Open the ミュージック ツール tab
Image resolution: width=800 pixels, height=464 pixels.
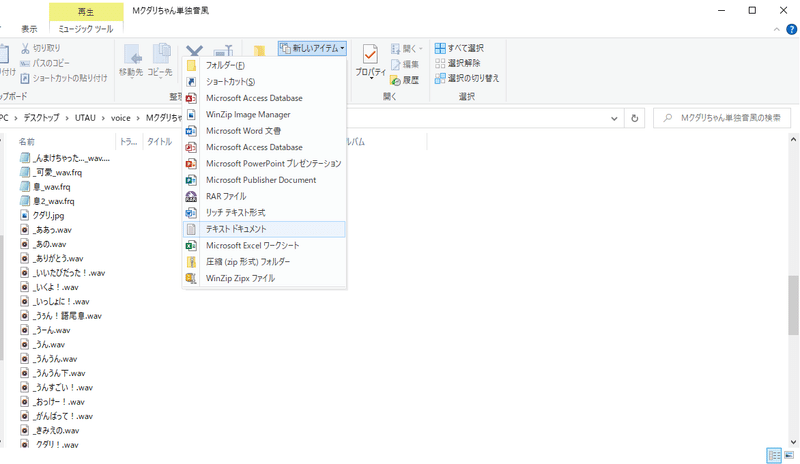tap(86, 29)
